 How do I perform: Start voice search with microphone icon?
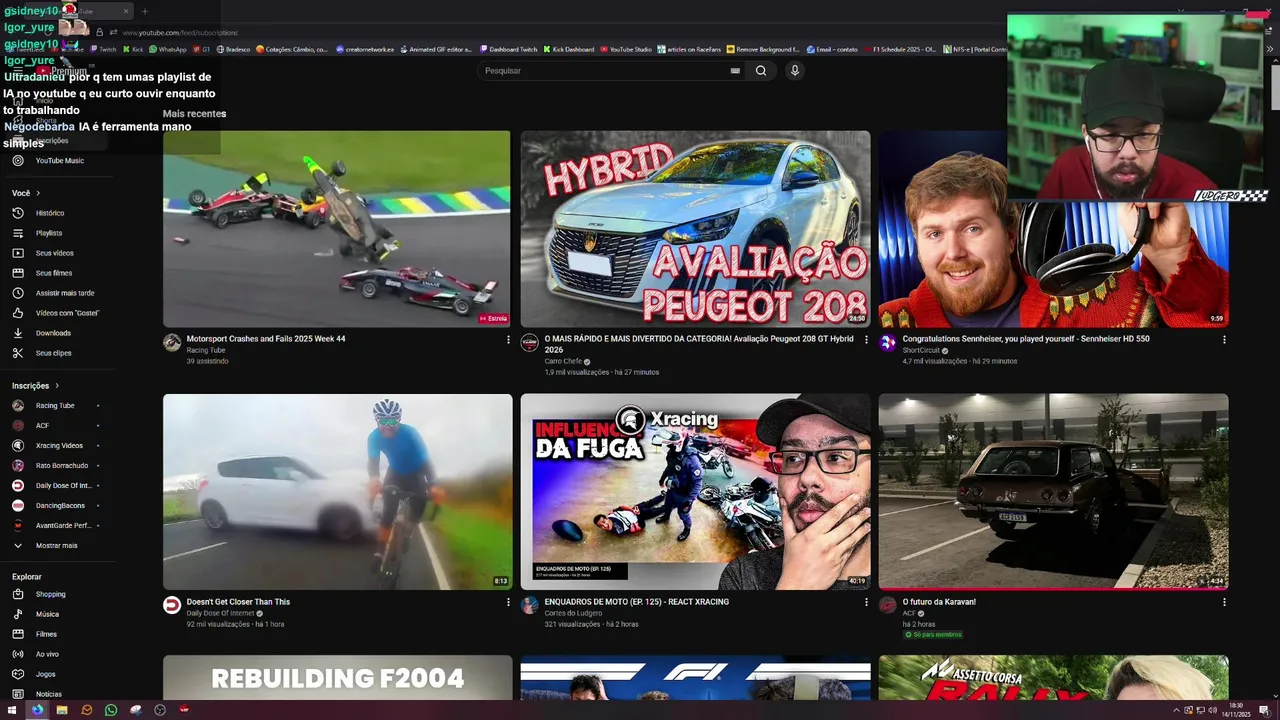pyautogui.click(x=795, y=71)
